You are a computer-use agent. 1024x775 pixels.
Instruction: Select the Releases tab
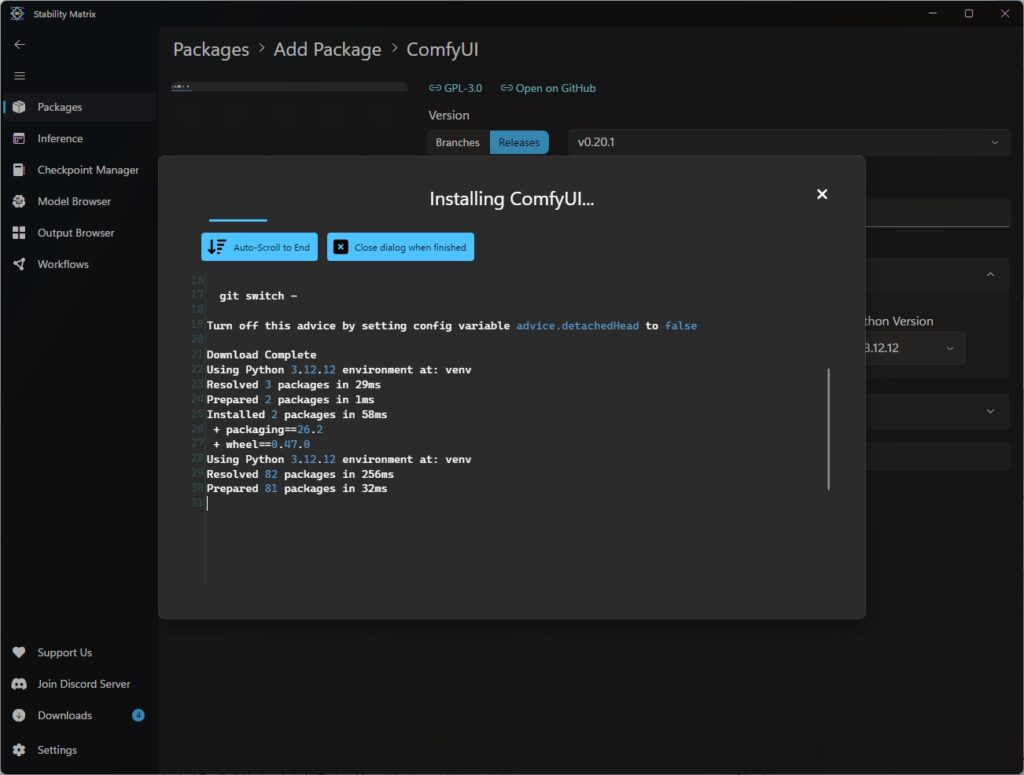point(519,142)
